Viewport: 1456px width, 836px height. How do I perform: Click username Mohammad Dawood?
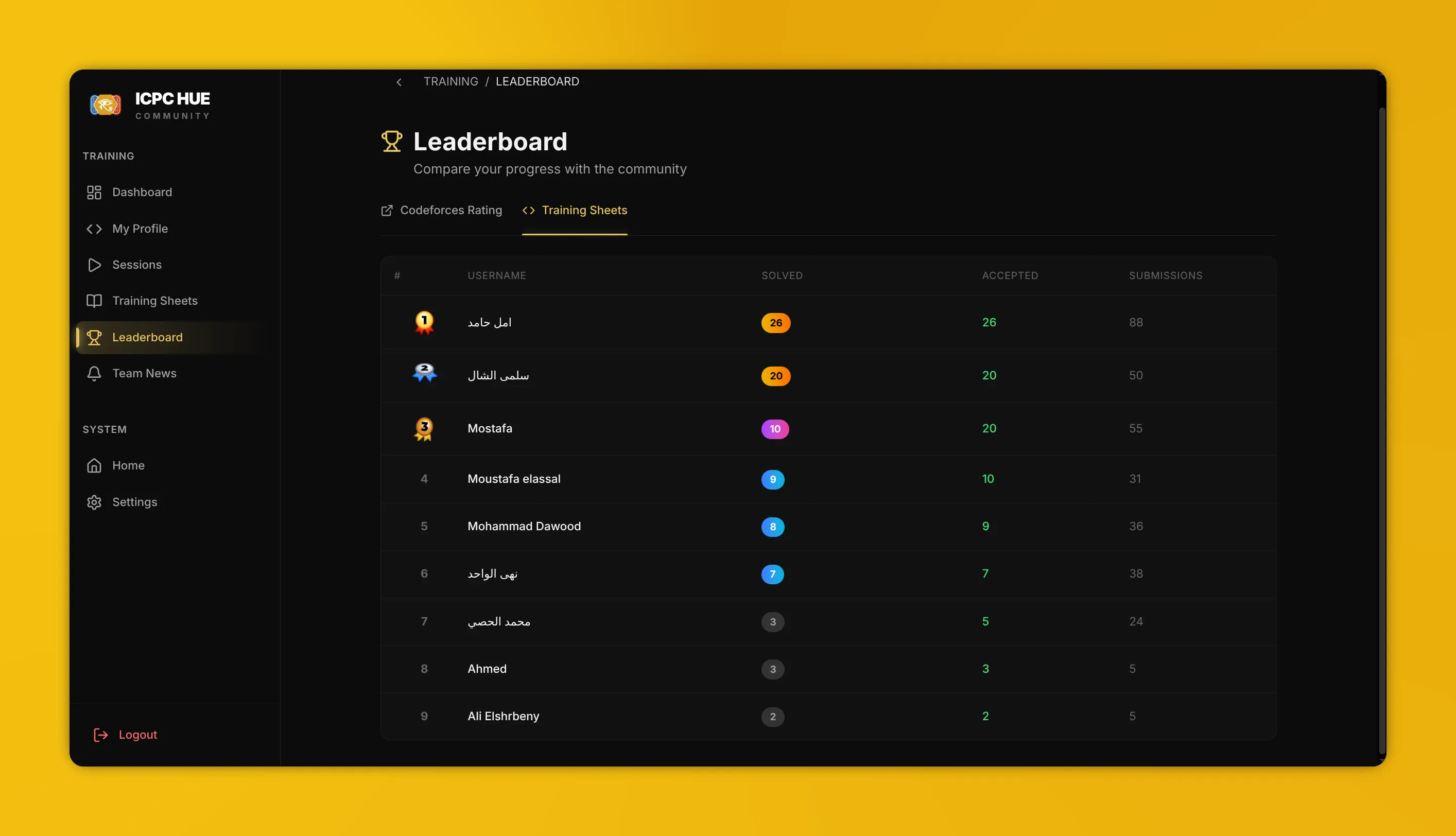tap(524, 526)
